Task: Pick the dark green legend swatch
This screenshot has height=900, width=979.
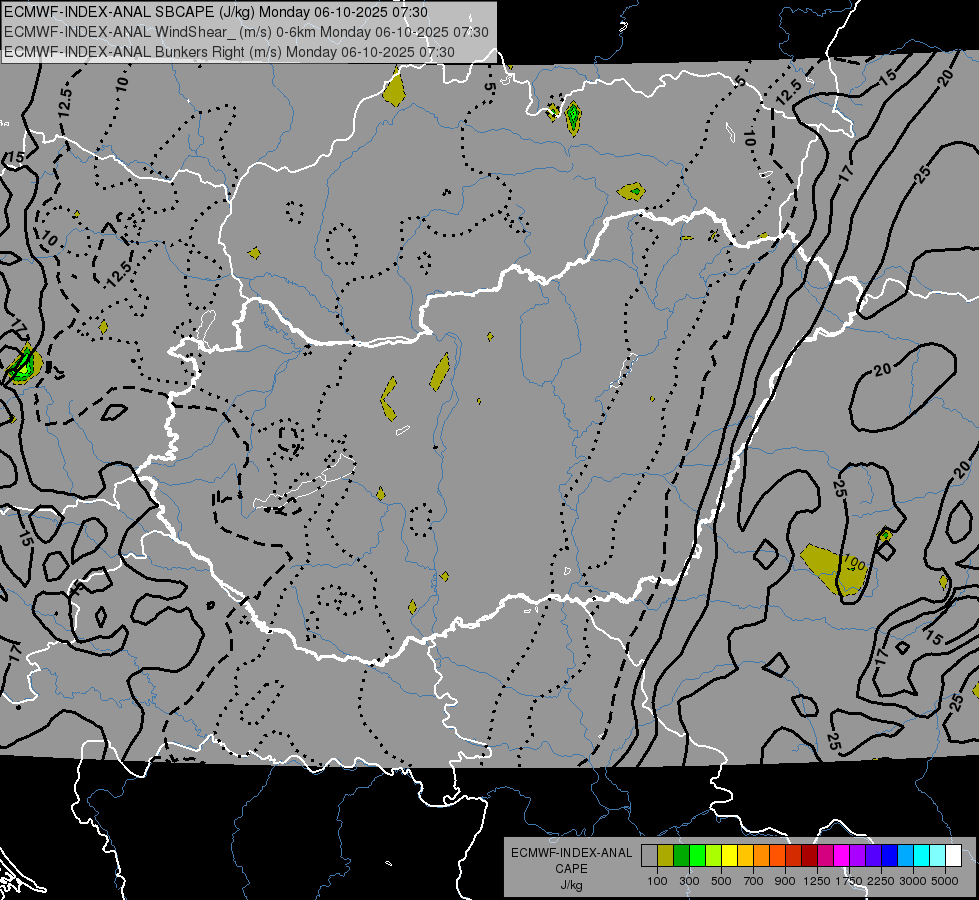Action: pyautogui.click(x=681, y=856)
